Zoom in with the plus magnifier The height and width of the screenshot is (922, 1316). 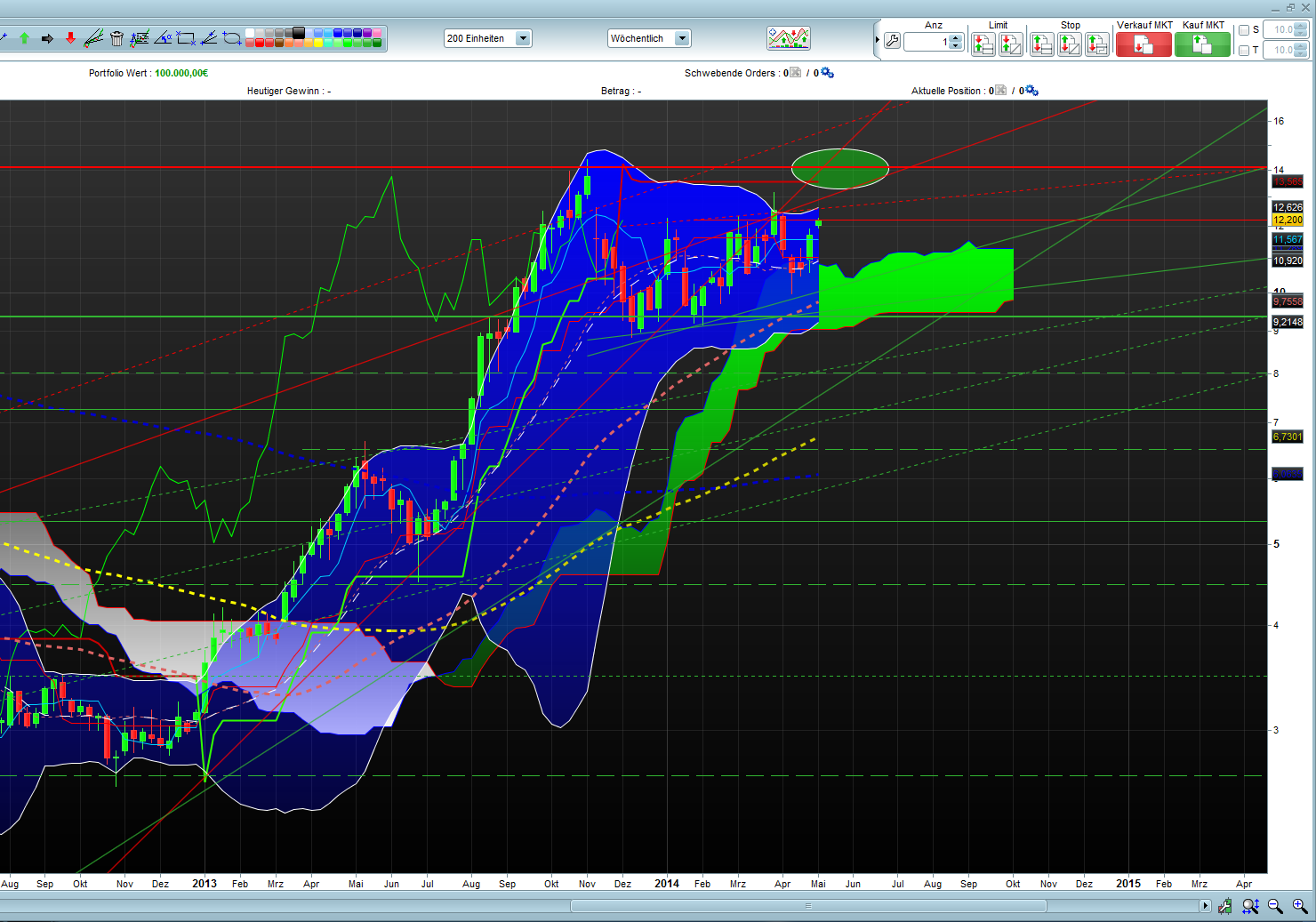pyautogui.click(x=1300, y=906)
